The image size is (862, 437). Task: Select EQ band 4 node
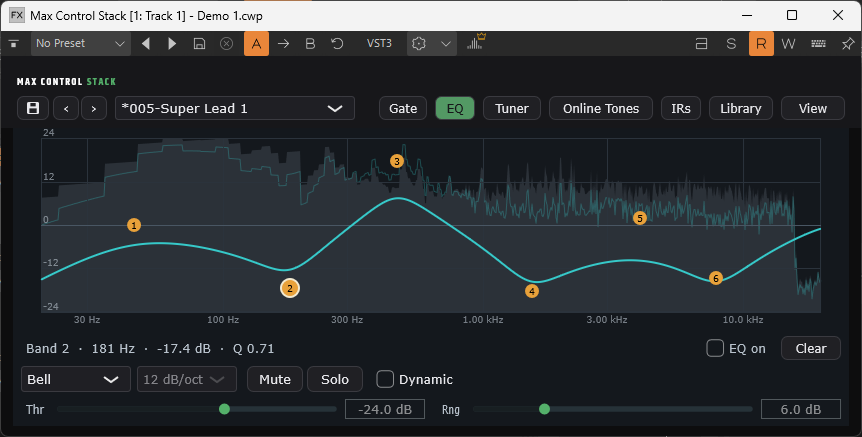click(x=532, y=291)
